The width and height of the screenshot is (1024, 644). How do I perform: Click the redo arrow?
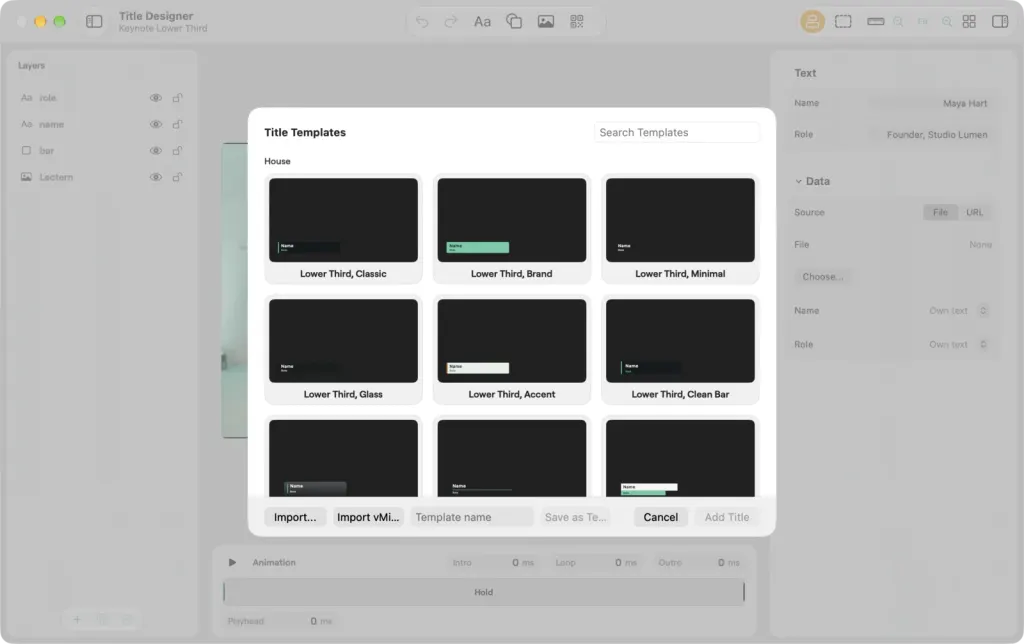pos(451,22)
